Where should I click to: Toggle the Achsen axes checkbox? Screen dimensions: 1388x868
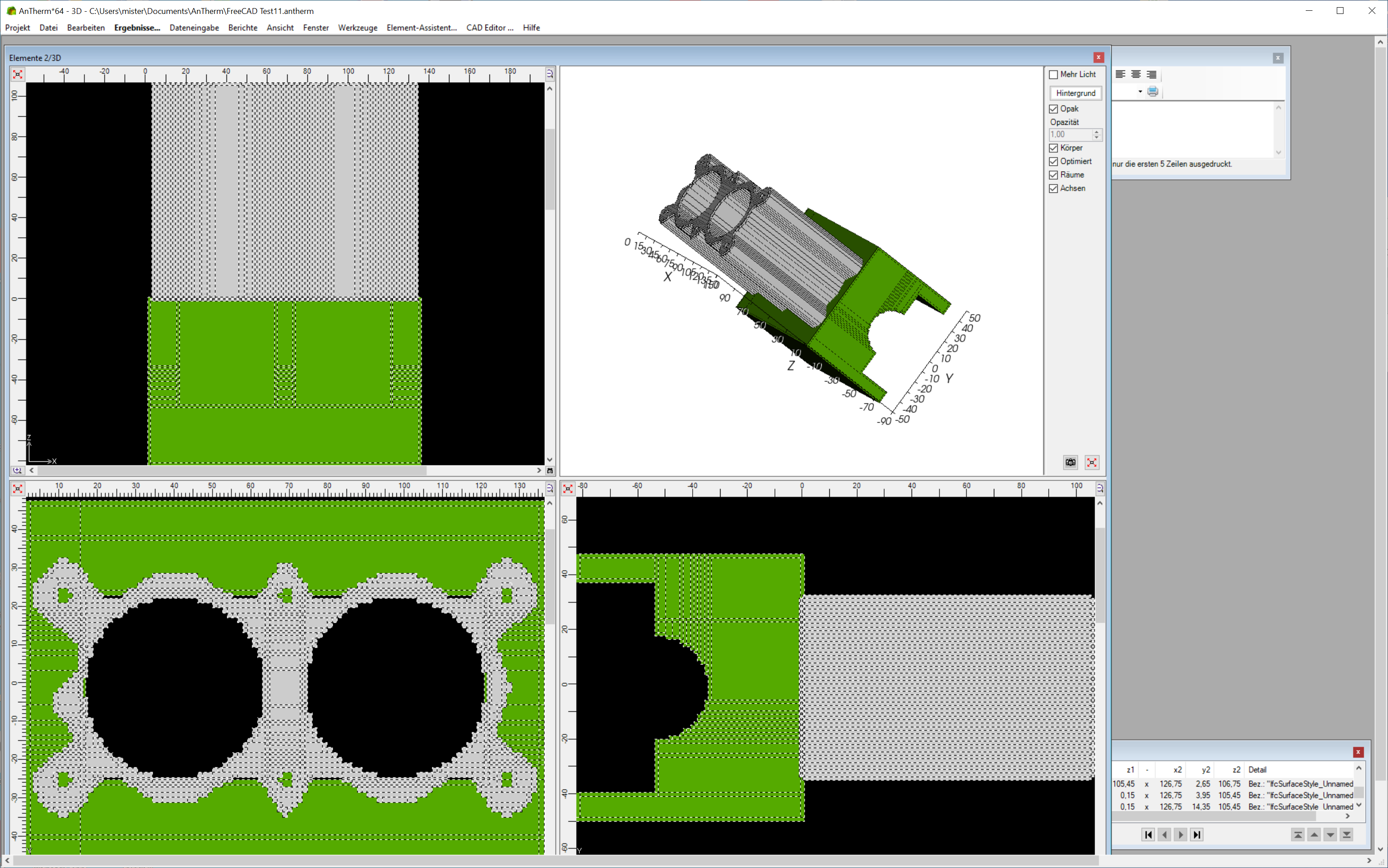click(1053, 188)
